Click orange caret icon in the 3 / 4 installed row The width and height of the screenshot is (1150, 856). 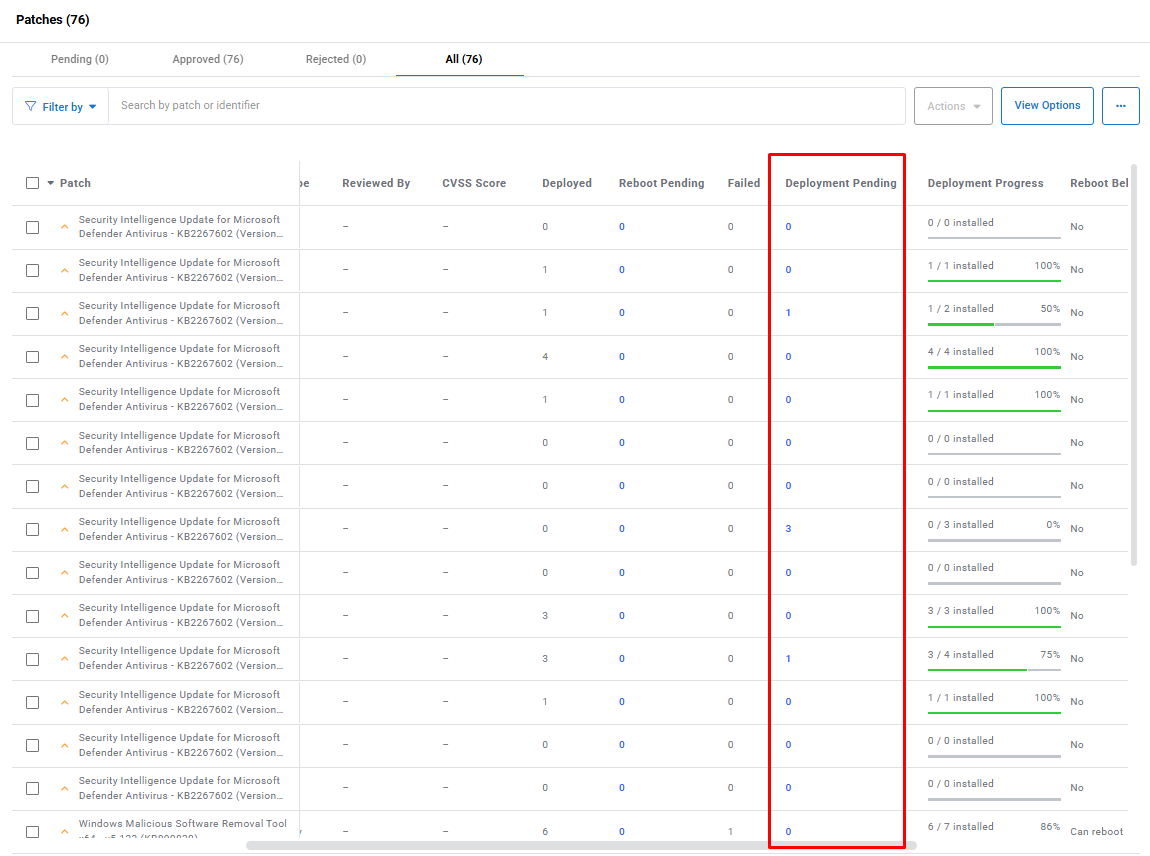click(64, 658)
